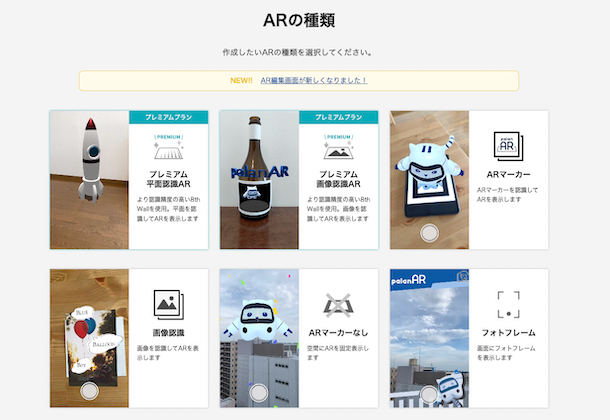Choose the 画像認識 option title
This screenshot has height=420, width=610.
[168, 333]
